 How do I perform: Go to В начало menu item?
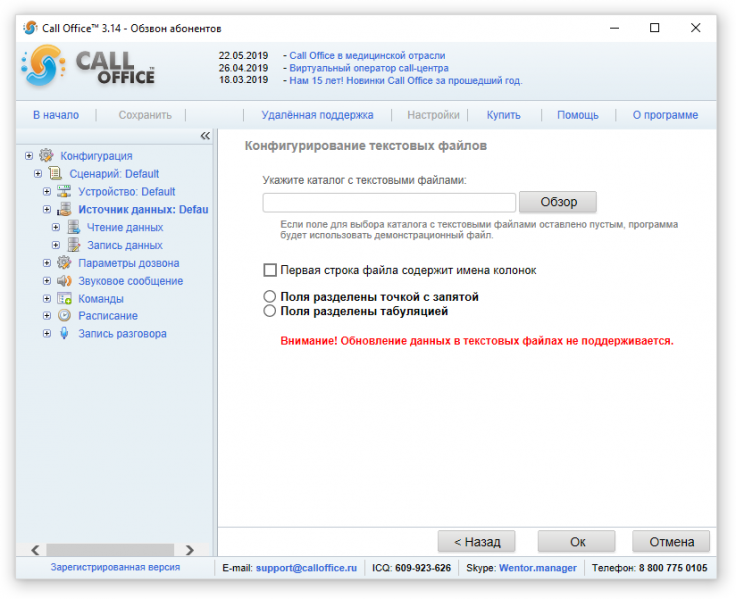[56, 115]
